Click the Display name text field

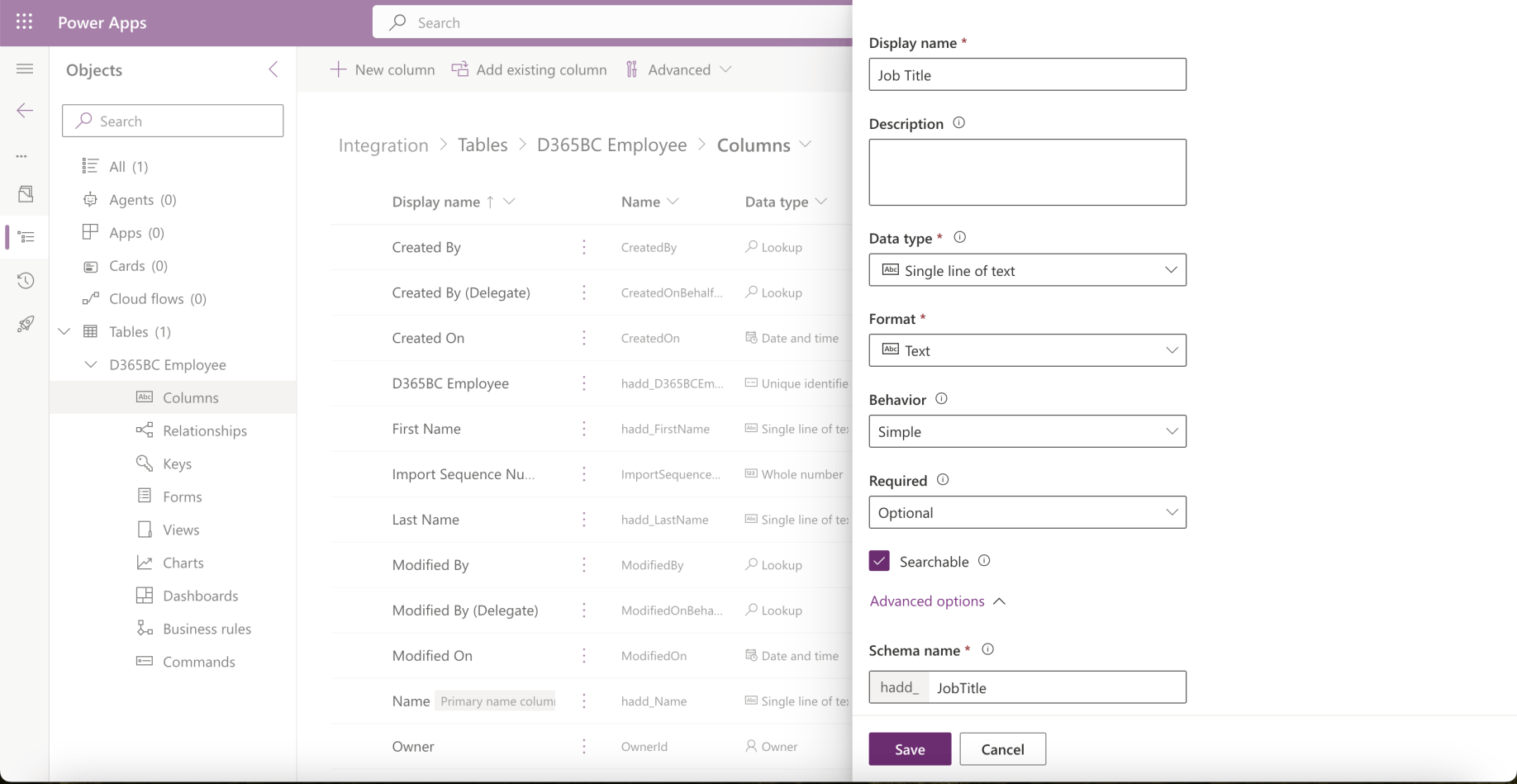pos(1027,74)
